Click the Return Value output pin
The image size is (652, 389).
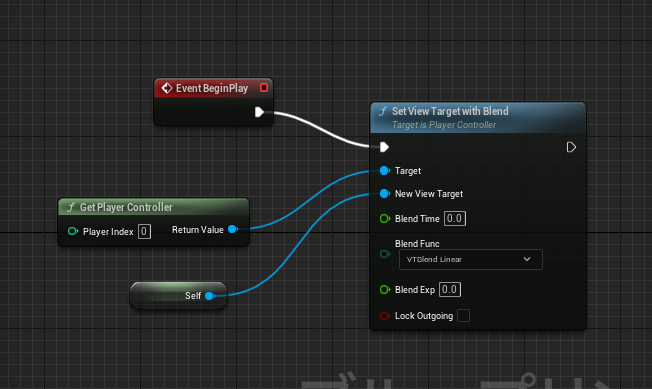click(x=233, y=229)
